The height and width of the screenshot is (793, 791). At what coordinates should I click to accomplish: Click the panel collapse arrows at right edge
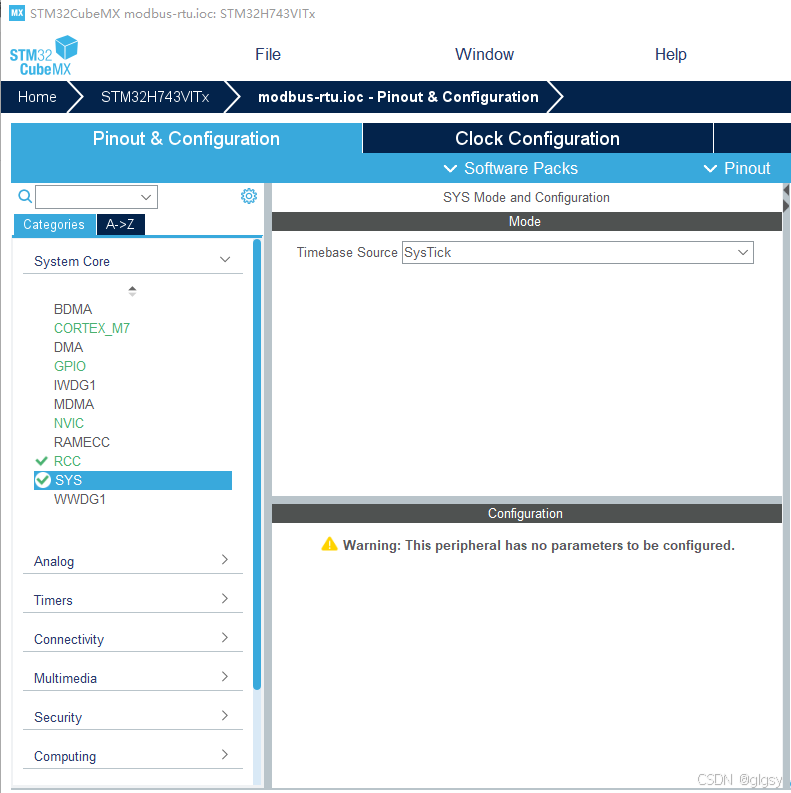click(786, 198)
